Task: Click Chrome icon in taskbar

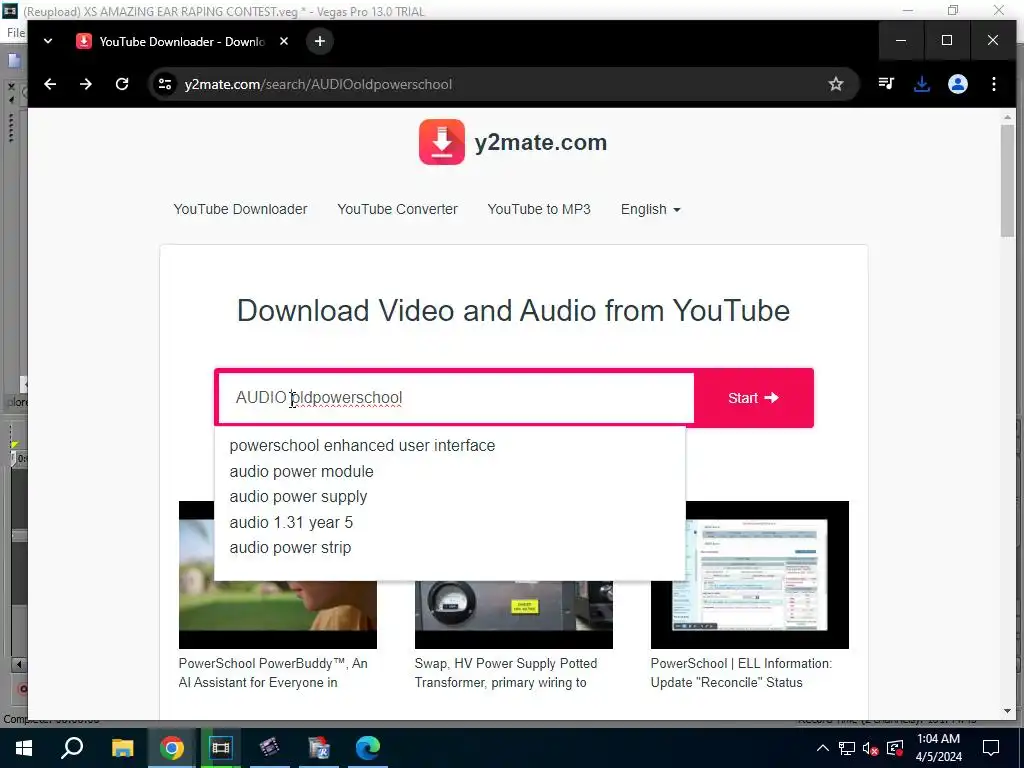Action: point(172,748)
